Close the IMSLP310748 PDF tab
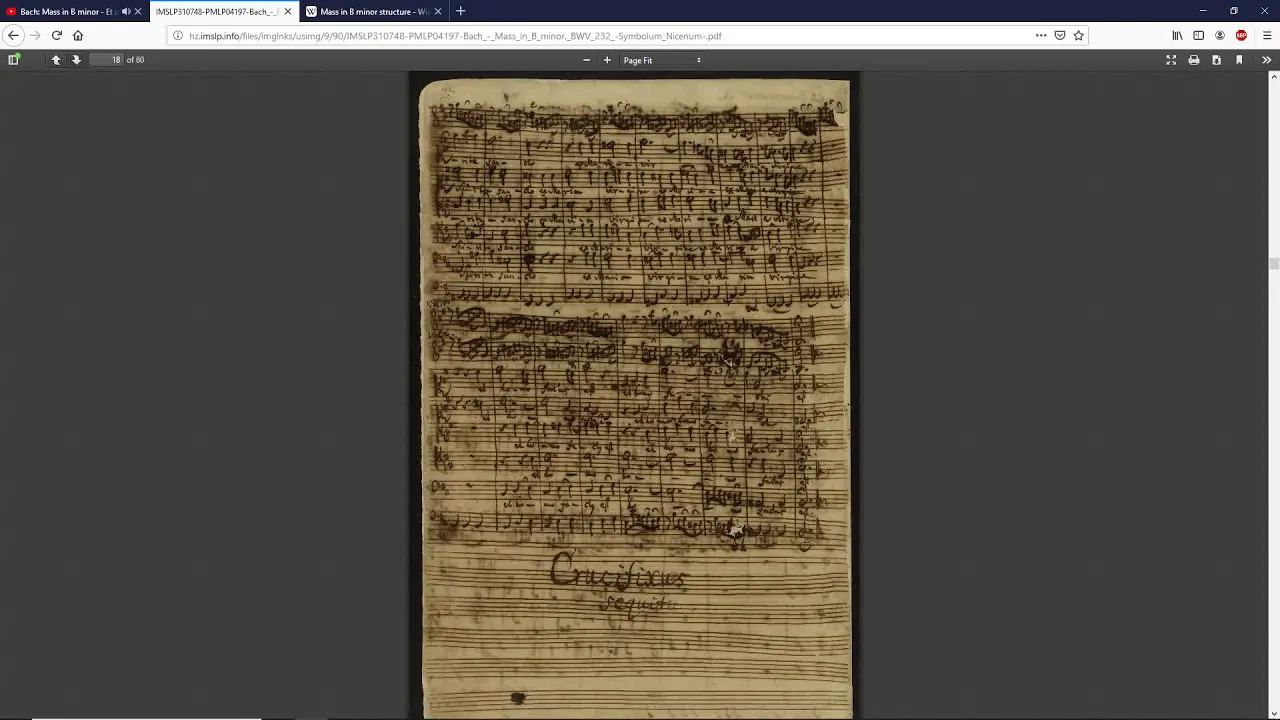 pos(288,11)
